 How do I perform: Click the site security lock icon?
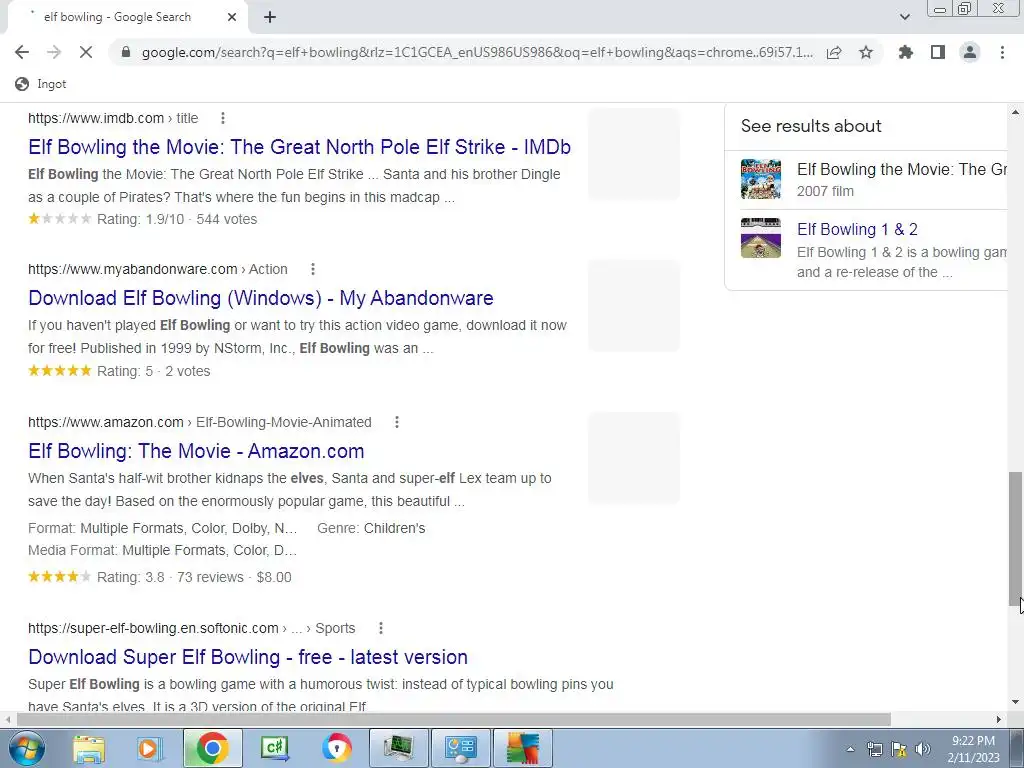click(x=127, y=52)
